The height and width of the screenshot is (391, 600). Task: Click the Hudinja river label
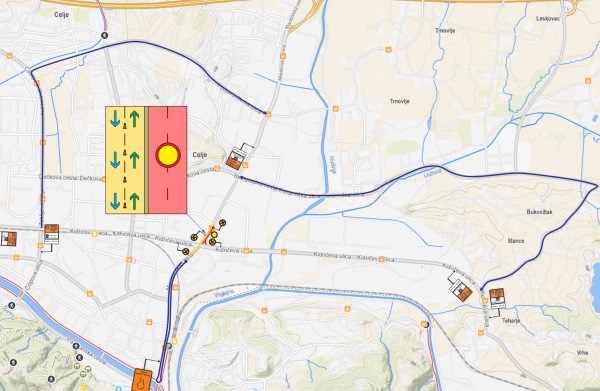[x=333, y=165]
